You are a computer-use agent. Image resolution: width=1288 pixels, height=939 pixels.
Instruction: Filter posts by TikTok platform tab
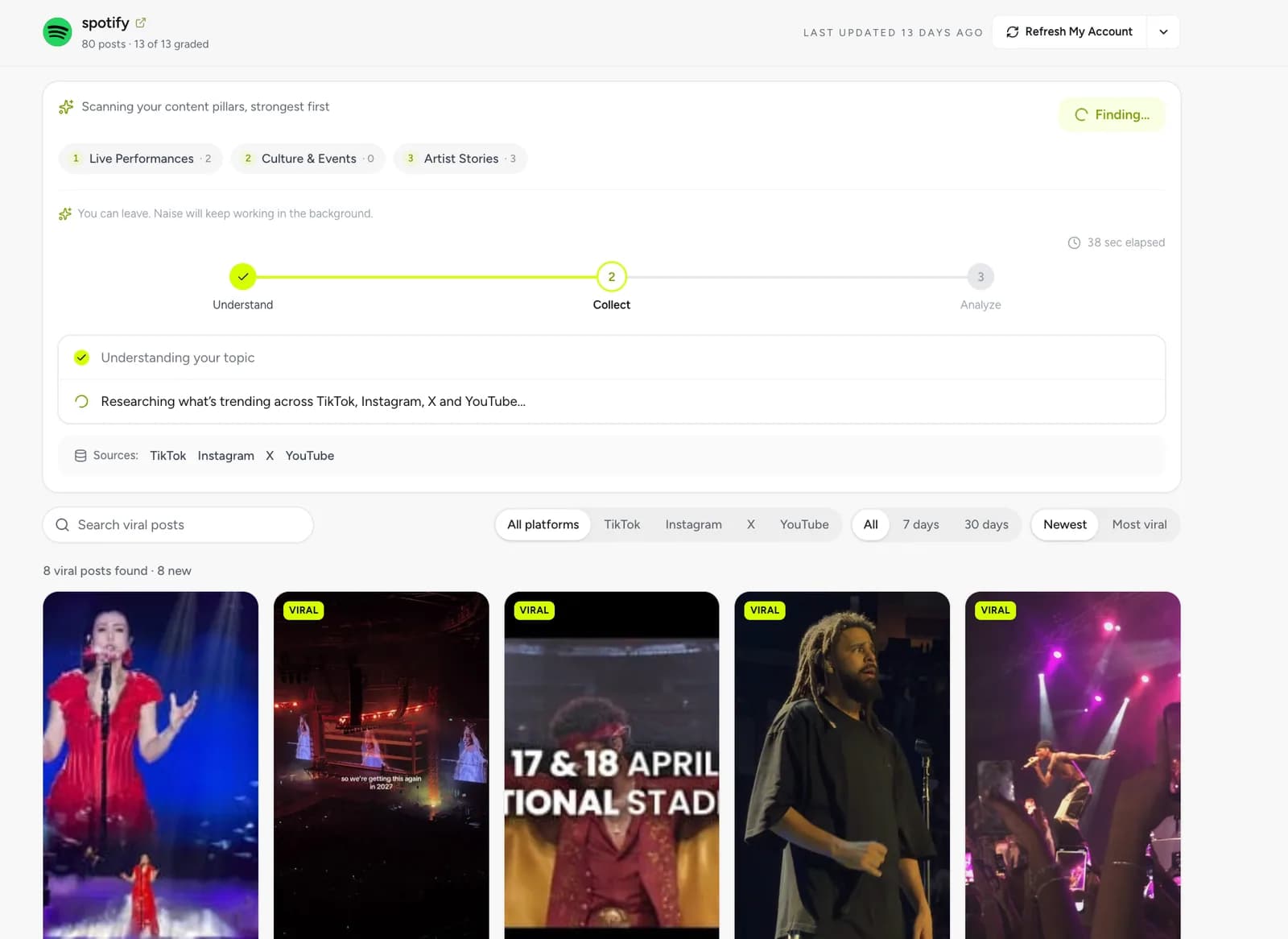[x=621, y=524]
